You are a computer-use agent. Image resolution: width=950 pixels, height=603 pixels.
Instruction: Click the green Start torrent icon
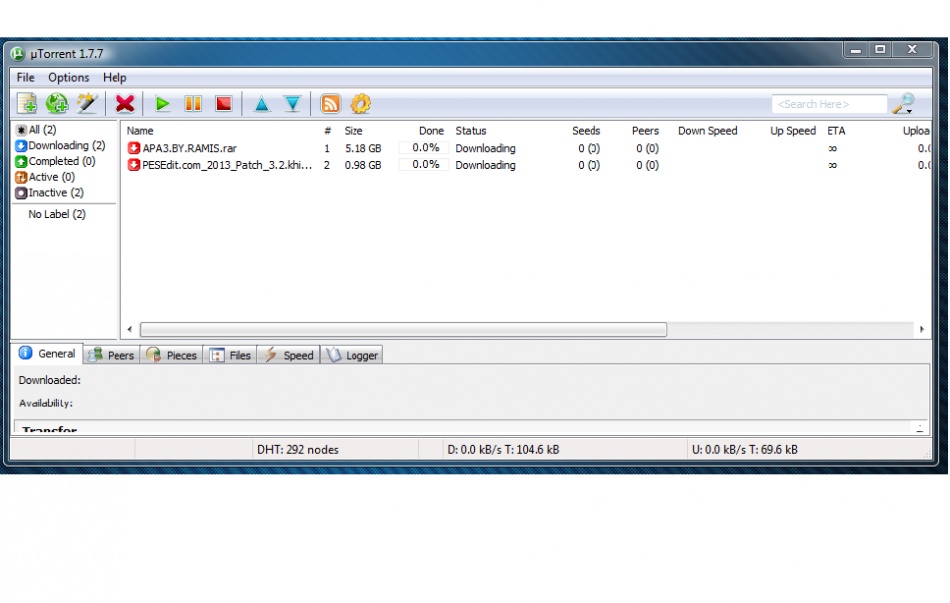click(162, 104)
